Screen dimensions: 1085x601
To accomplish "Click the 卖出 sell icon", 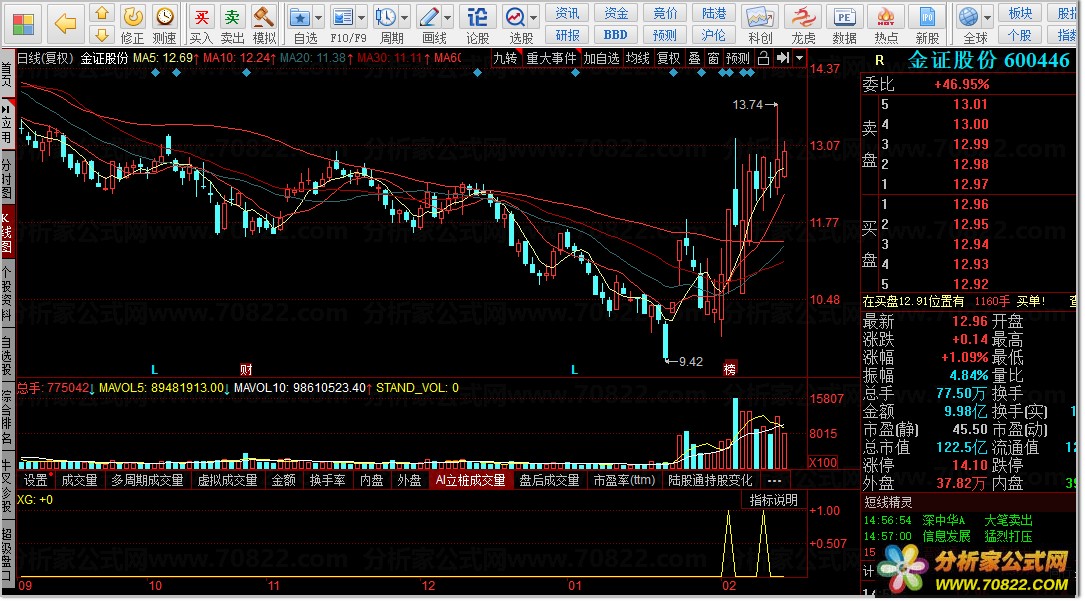I will (232, 17).
